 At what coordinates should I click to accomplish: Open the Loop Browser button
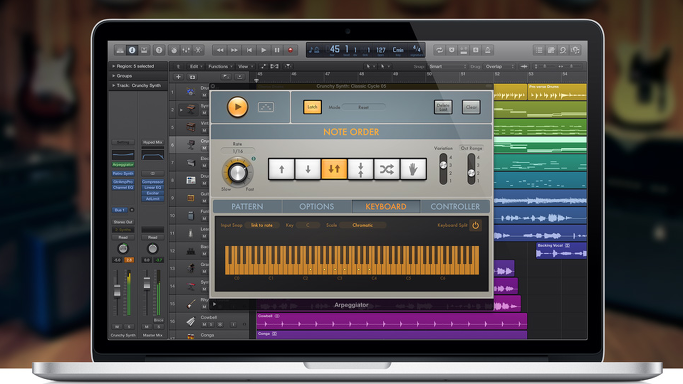pyautogui.click(x=563, y=50)
